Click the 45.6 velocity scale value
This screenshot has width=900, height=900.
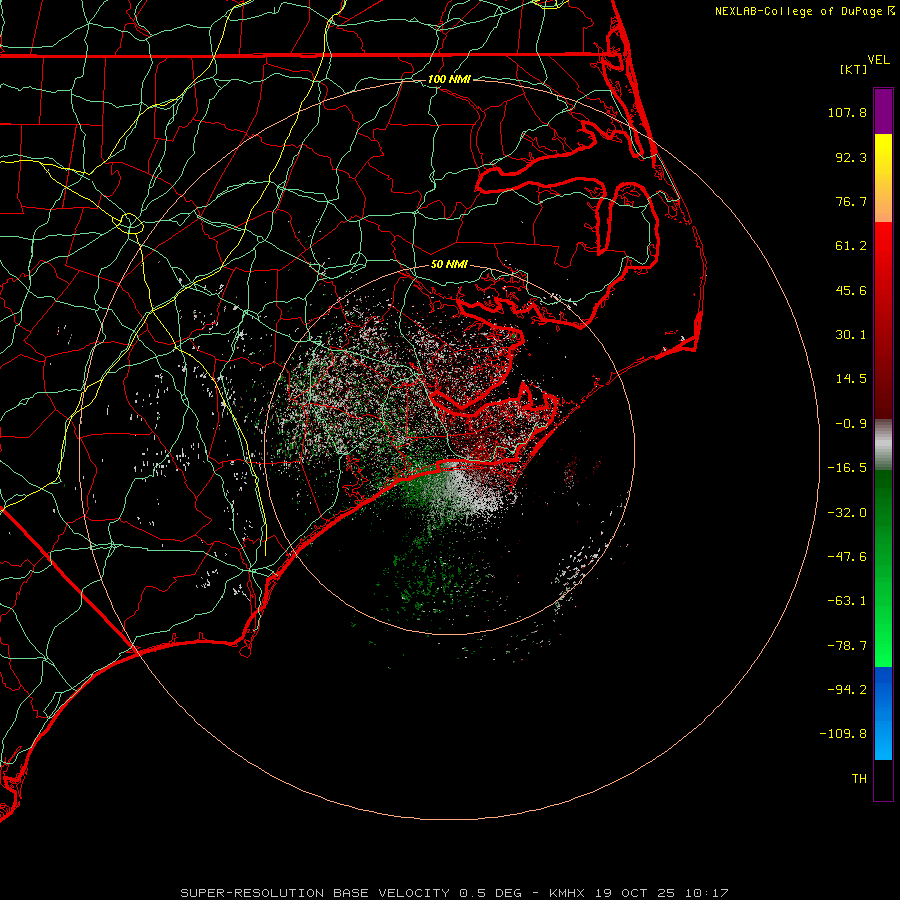(x=851, y=290)
